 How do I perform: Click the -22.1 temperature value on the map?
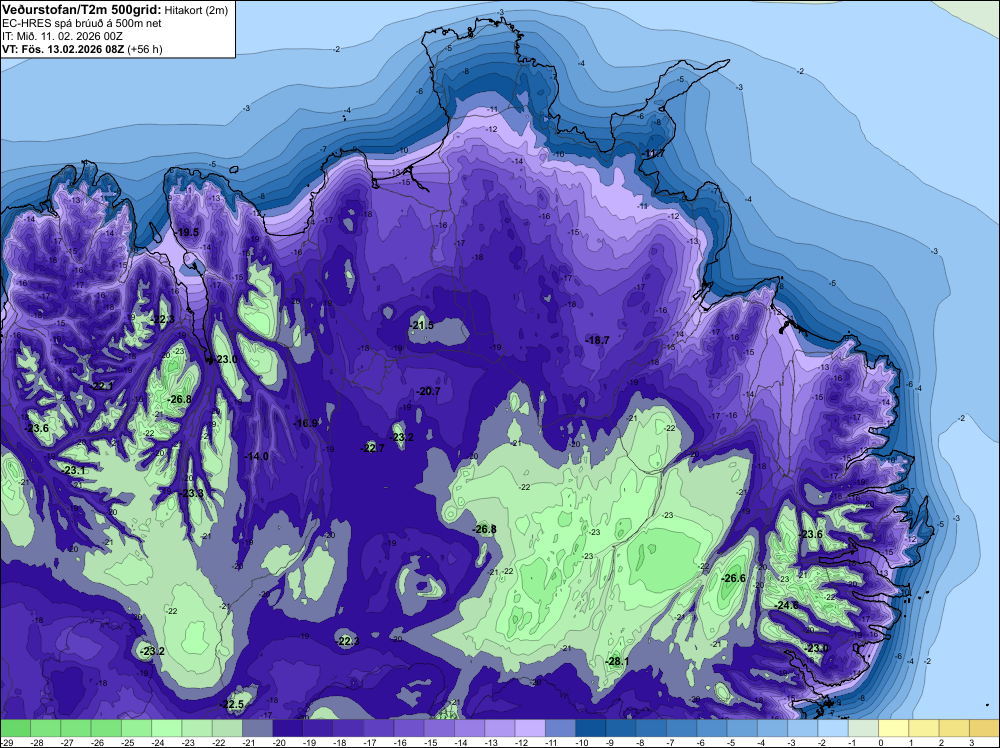click(102, 386)
